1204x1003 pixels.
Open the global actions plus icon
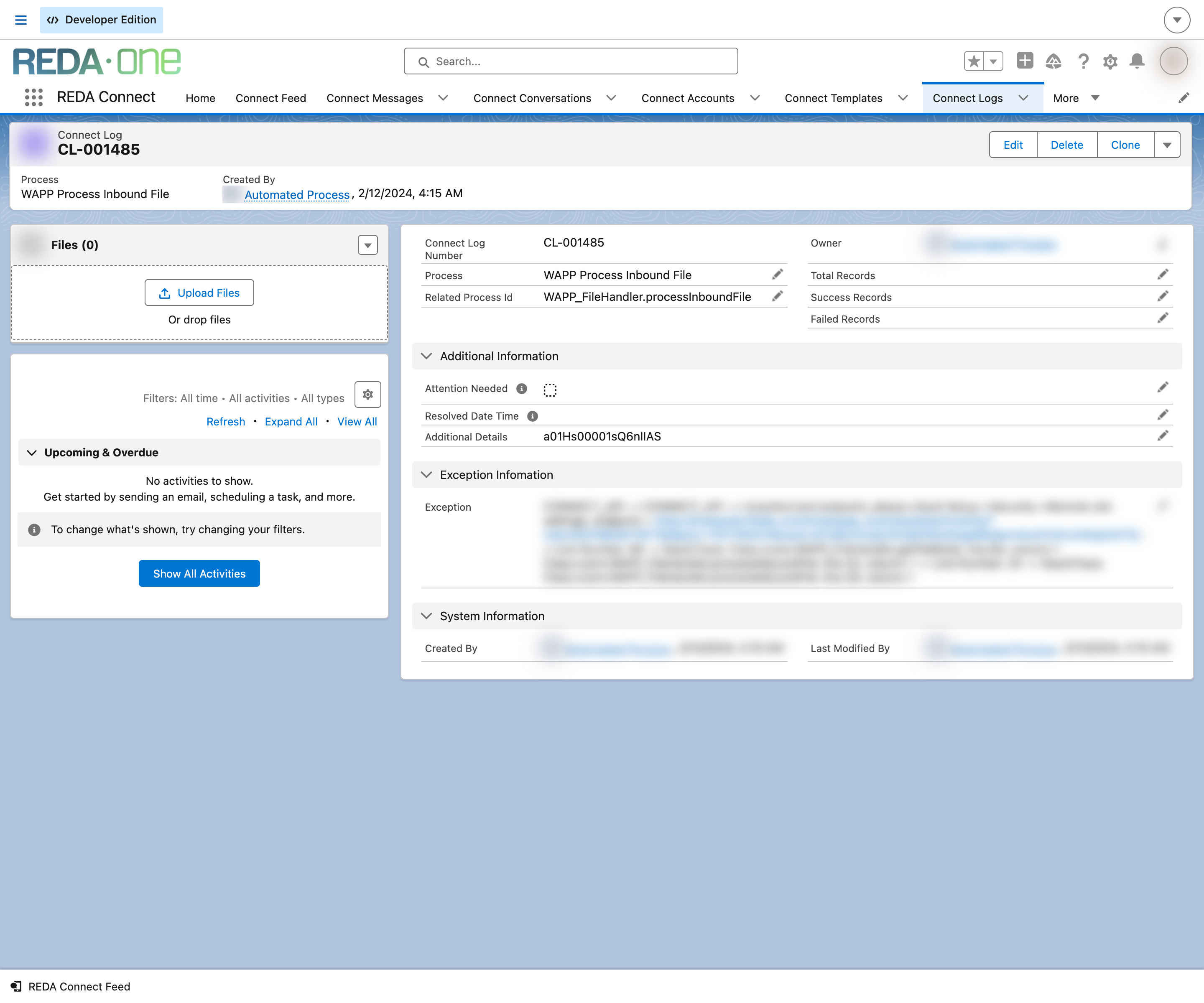1025,61
